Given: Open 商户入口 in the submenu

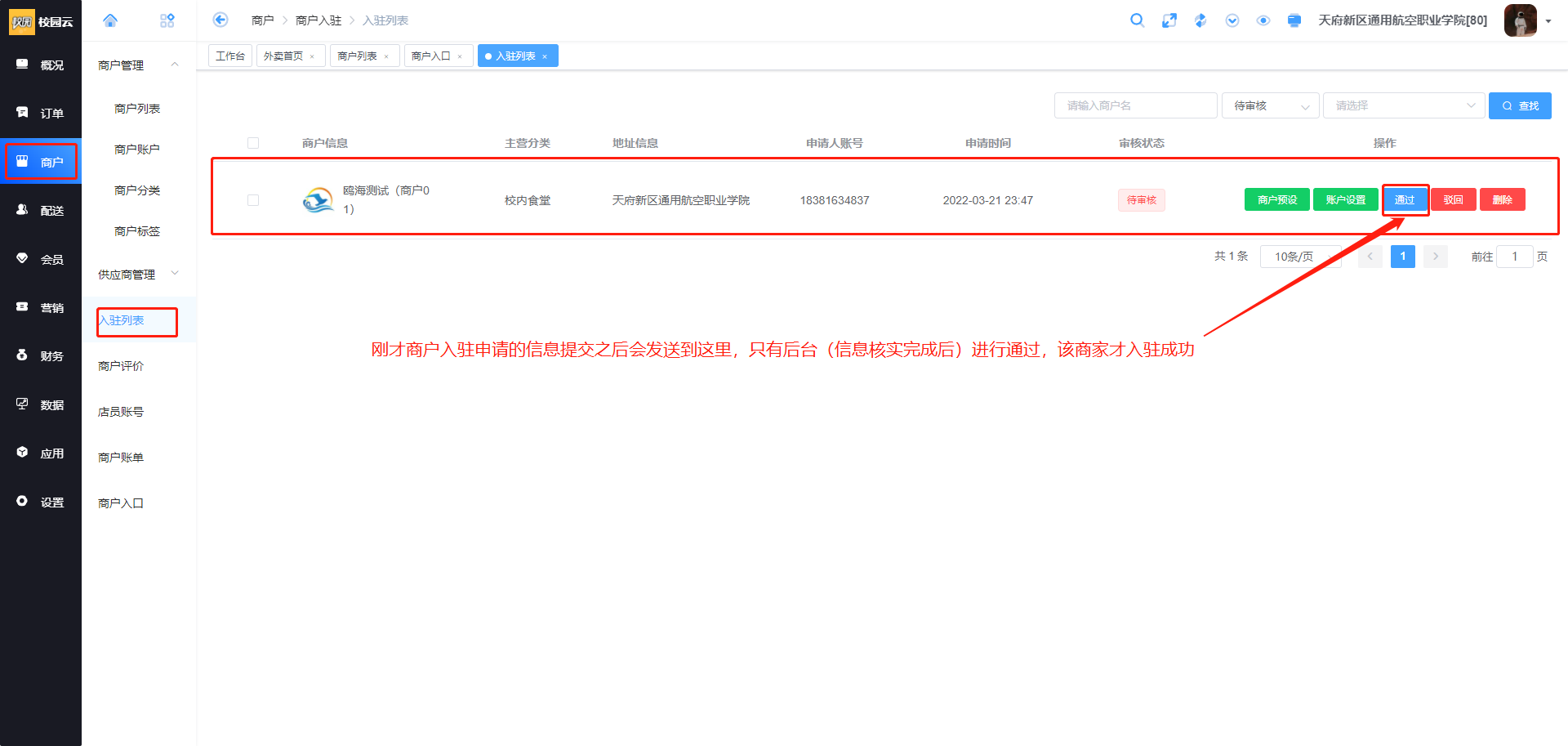Looking at the screenshot, I should (x=121, y=503).
